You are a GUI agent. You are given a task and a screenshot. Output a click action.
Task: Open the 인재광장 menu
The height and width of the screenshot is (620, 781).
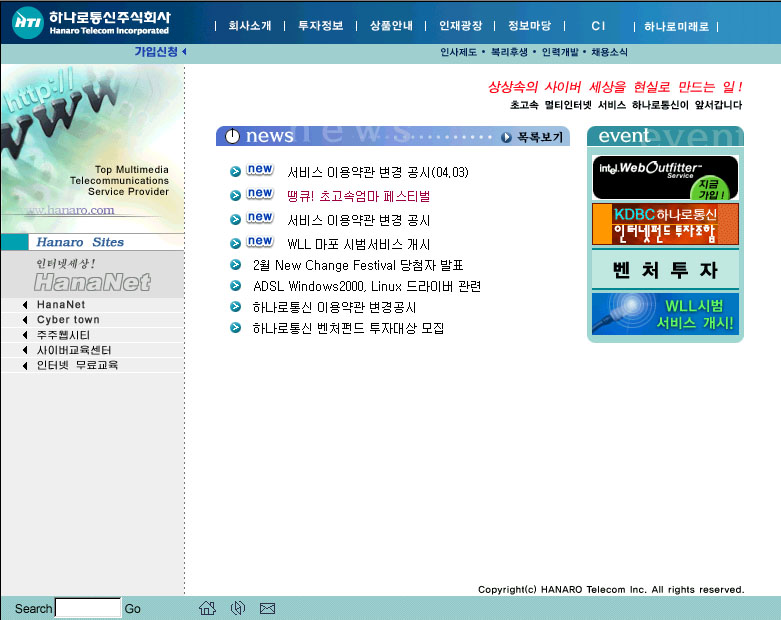click(x=460, y=26)
